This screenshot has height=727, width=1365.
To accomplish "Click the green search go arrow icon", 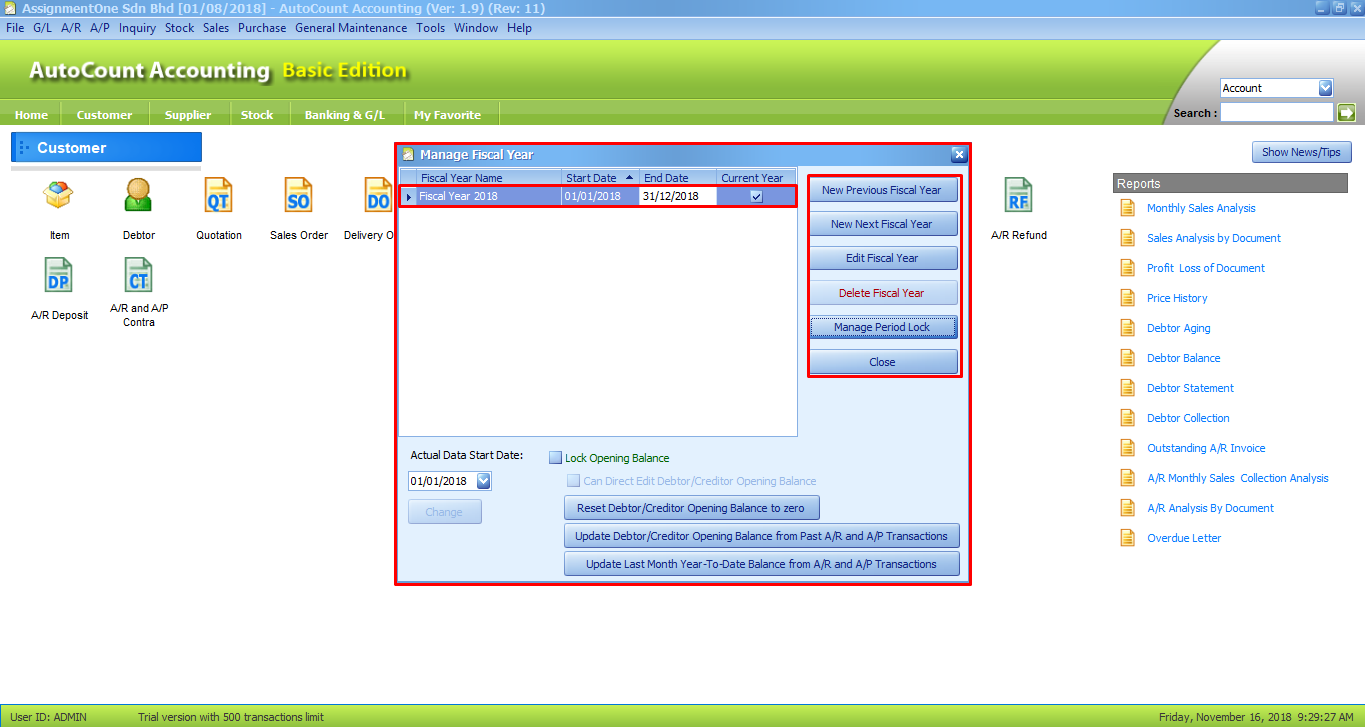I will point(1346,113).
